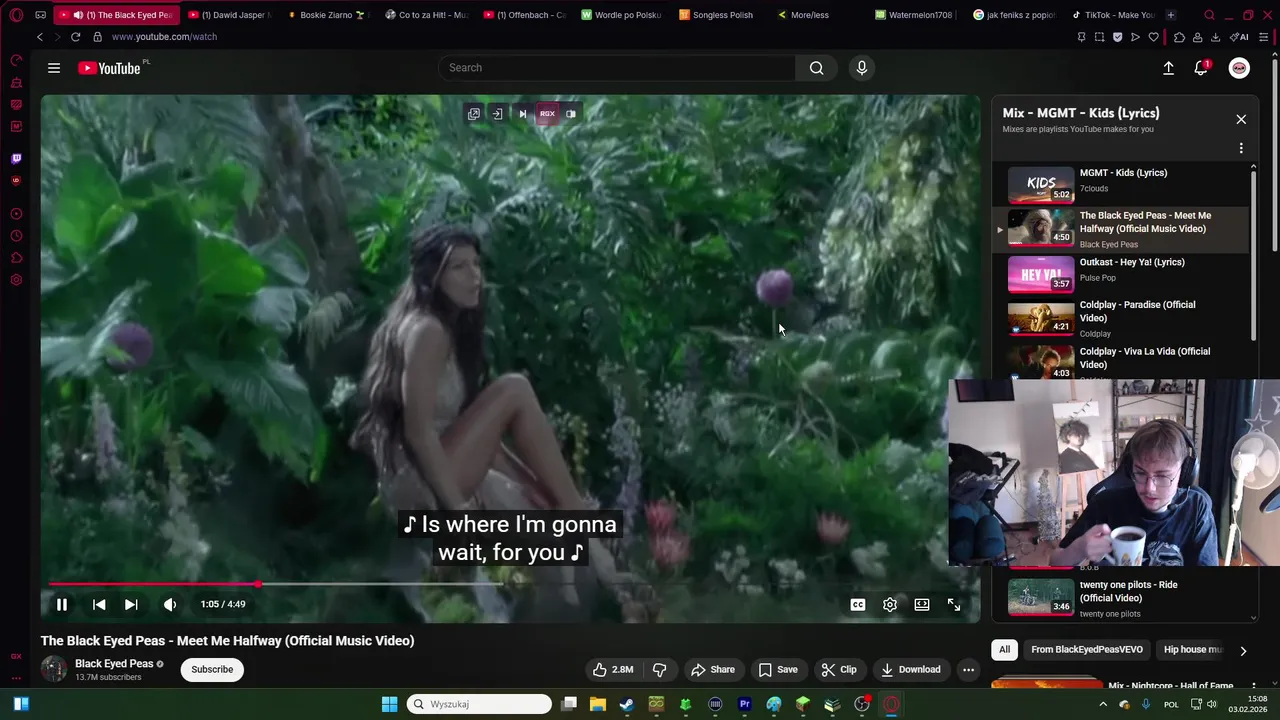
Task: Share the video
Action: pyautogui.click(x=713, y=670)
